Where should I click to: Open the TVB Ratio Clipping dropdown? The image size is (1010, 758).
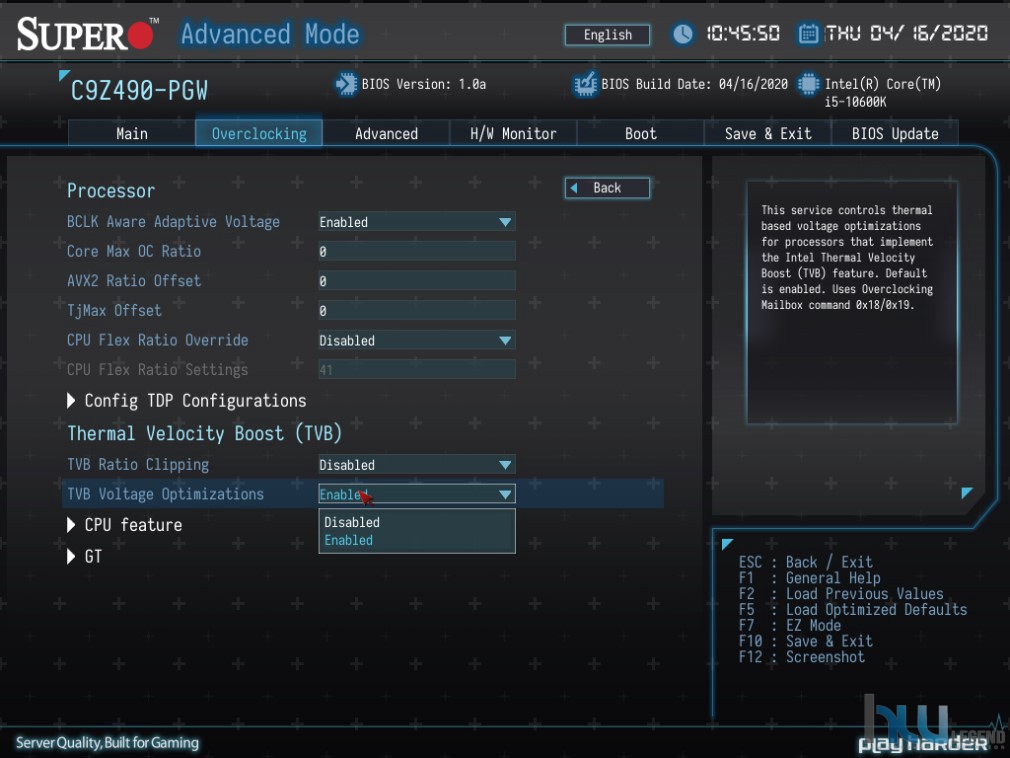[417, 465]
